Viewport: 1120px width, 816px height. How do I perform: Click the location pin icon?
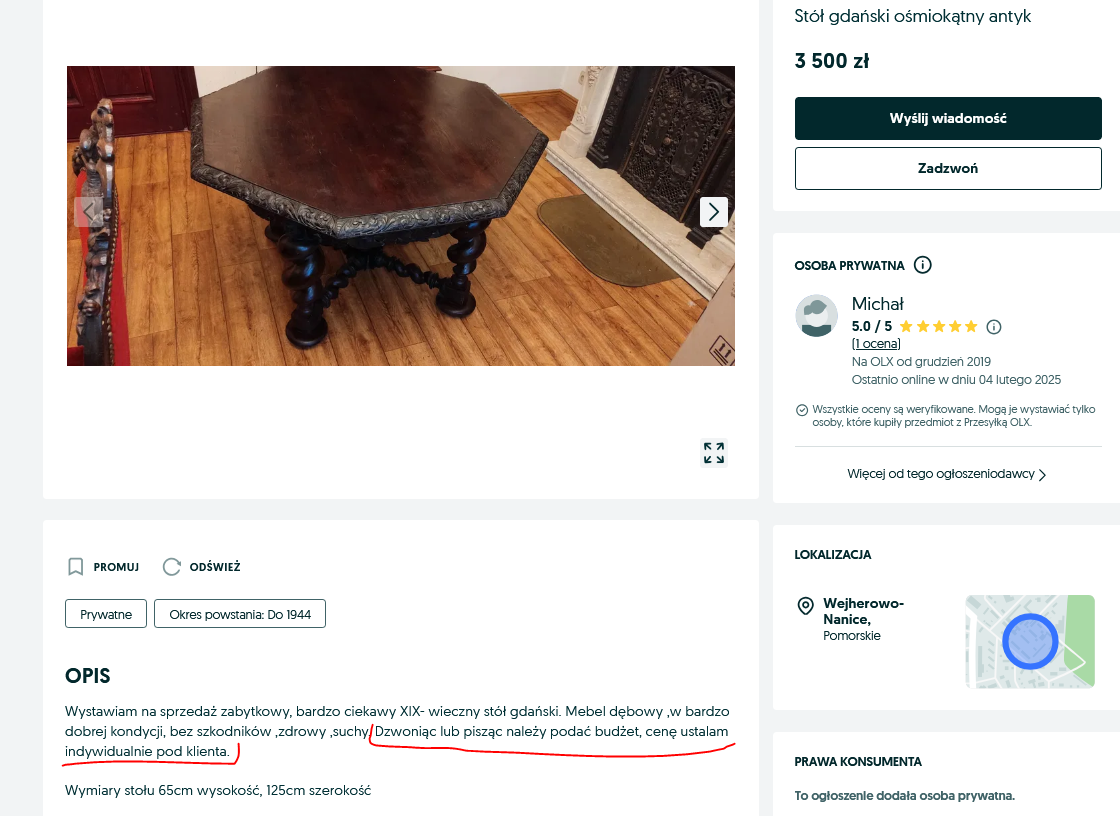[805, 607]
